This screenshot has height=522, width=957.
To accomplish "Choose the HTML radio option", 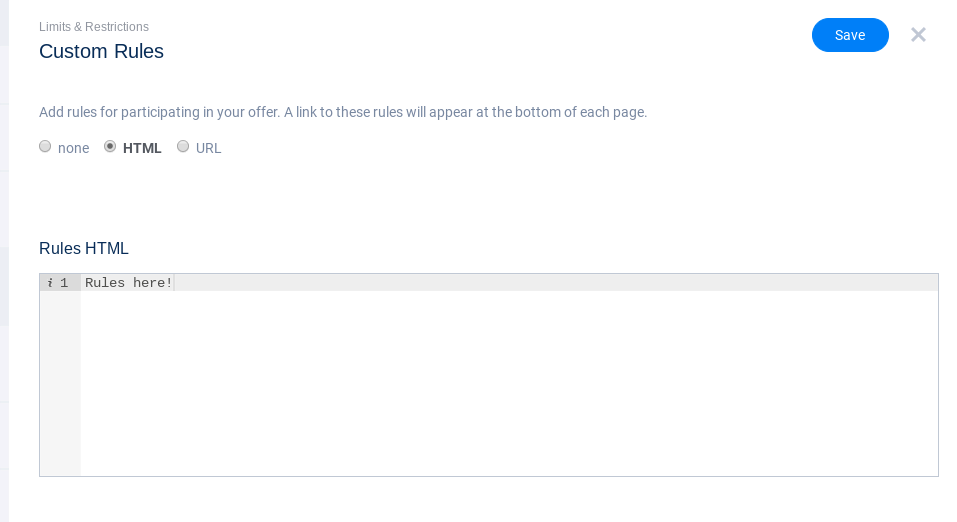I will point(110,146).
